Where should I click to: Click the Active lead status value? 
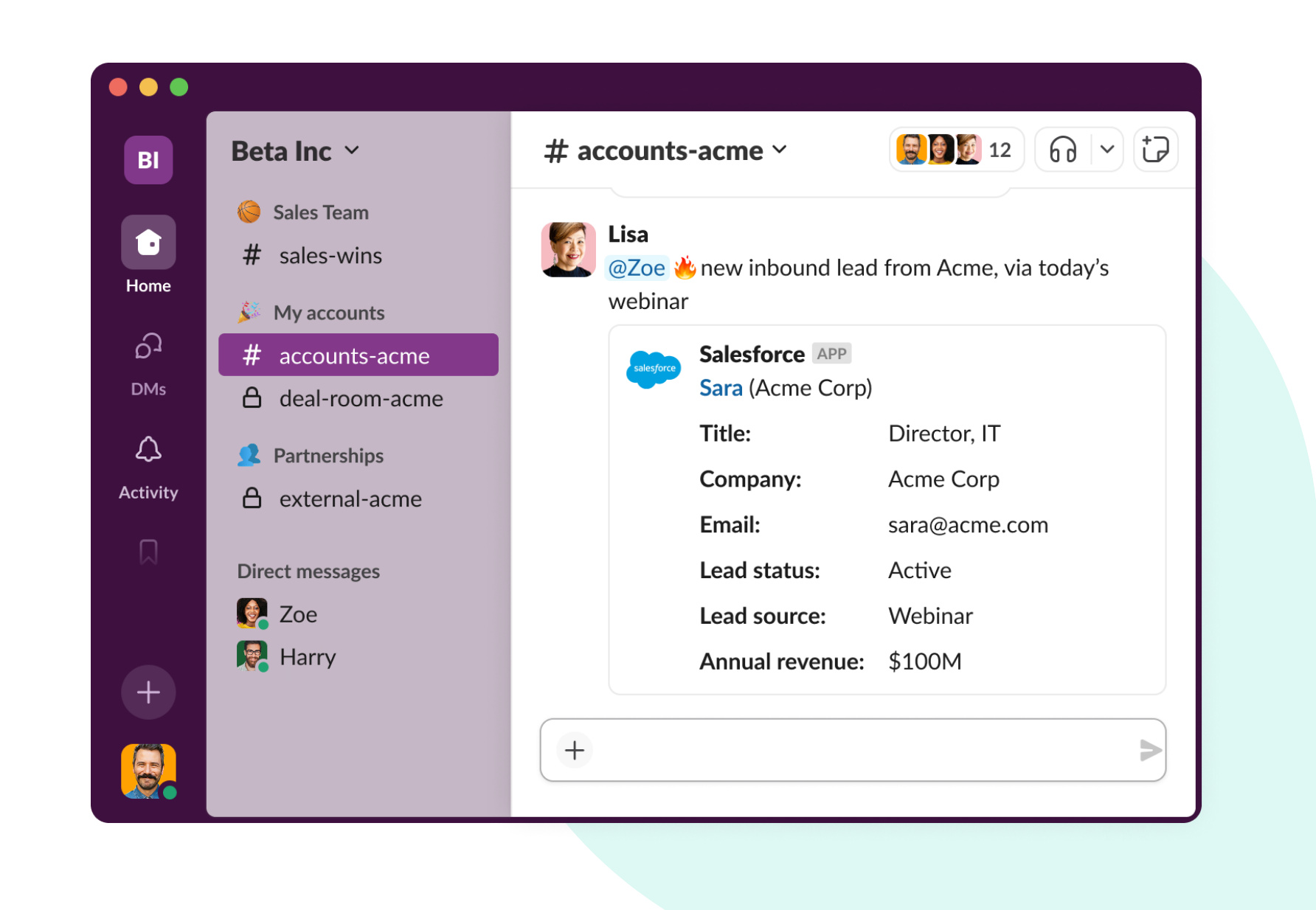920,570
